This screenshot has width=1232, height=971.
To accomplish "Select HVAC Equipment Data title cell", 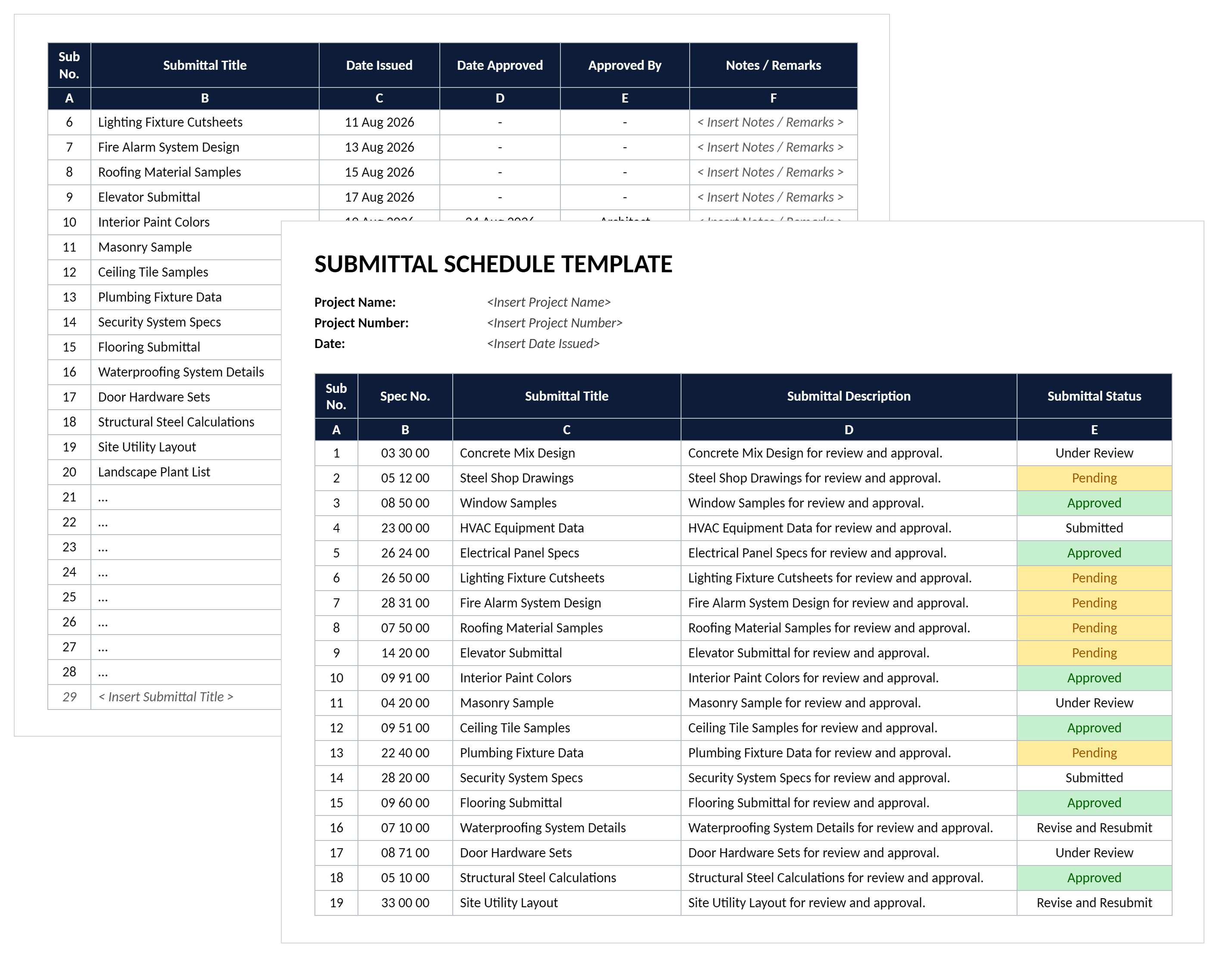I will [566, 528].
